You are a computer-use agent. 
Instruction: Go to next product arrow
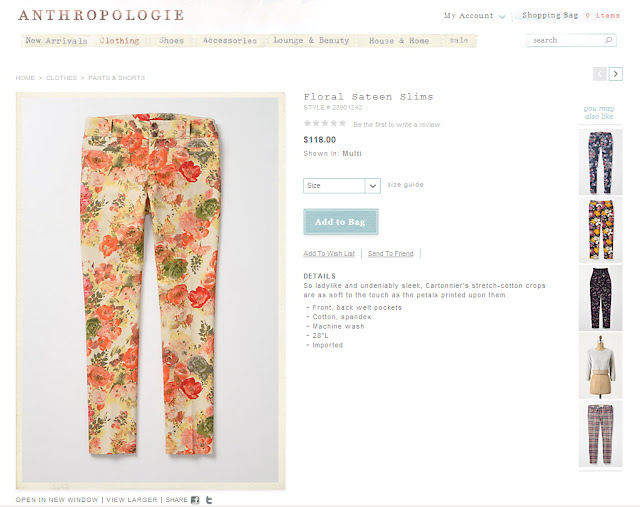point(616,74)
